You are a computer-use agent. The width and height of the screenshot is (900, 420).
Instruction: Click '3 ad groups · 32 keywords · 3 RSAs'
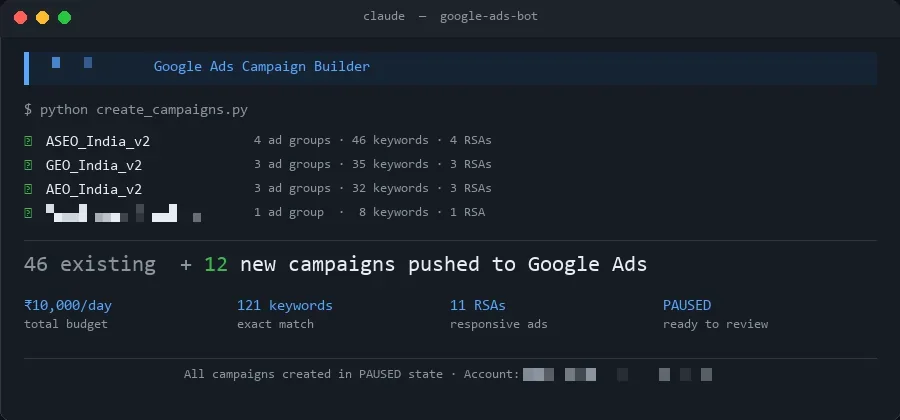(373, 188)
